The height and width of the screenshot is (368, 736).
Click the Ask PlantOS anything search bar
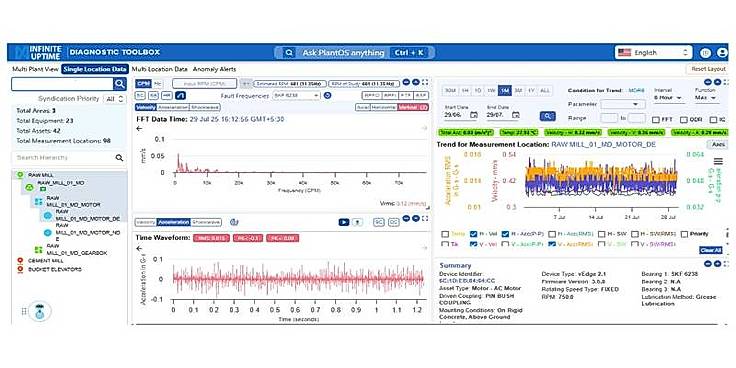point(355,53)
